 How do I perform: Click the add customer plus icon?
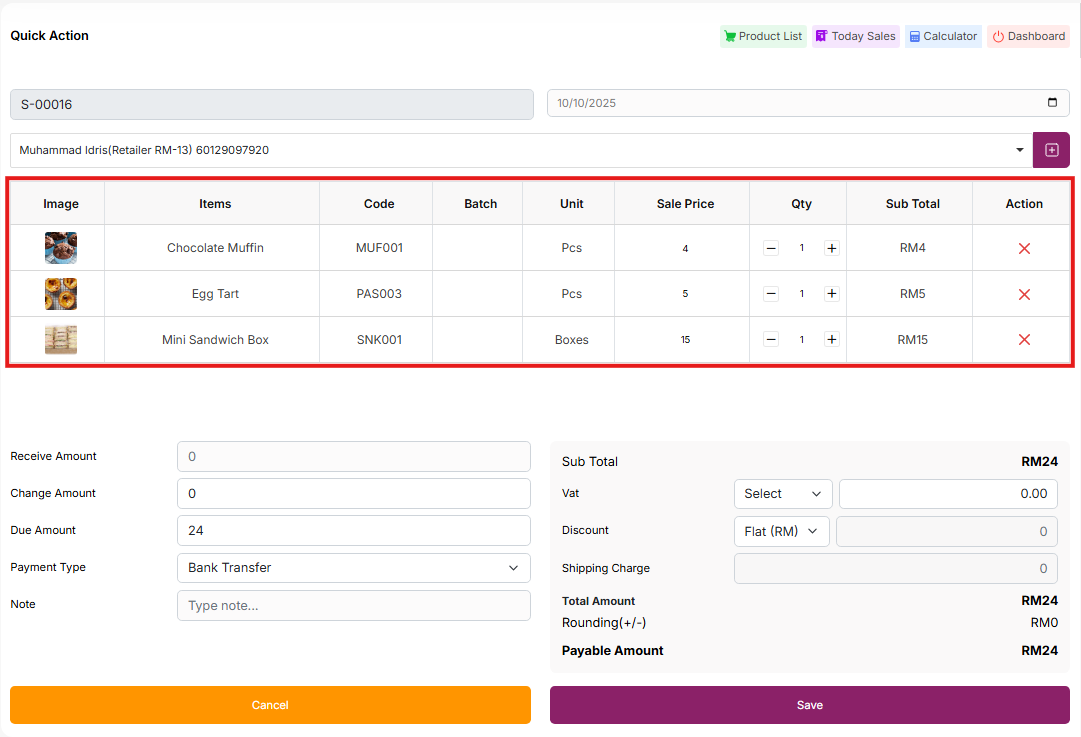point(1051,150)
